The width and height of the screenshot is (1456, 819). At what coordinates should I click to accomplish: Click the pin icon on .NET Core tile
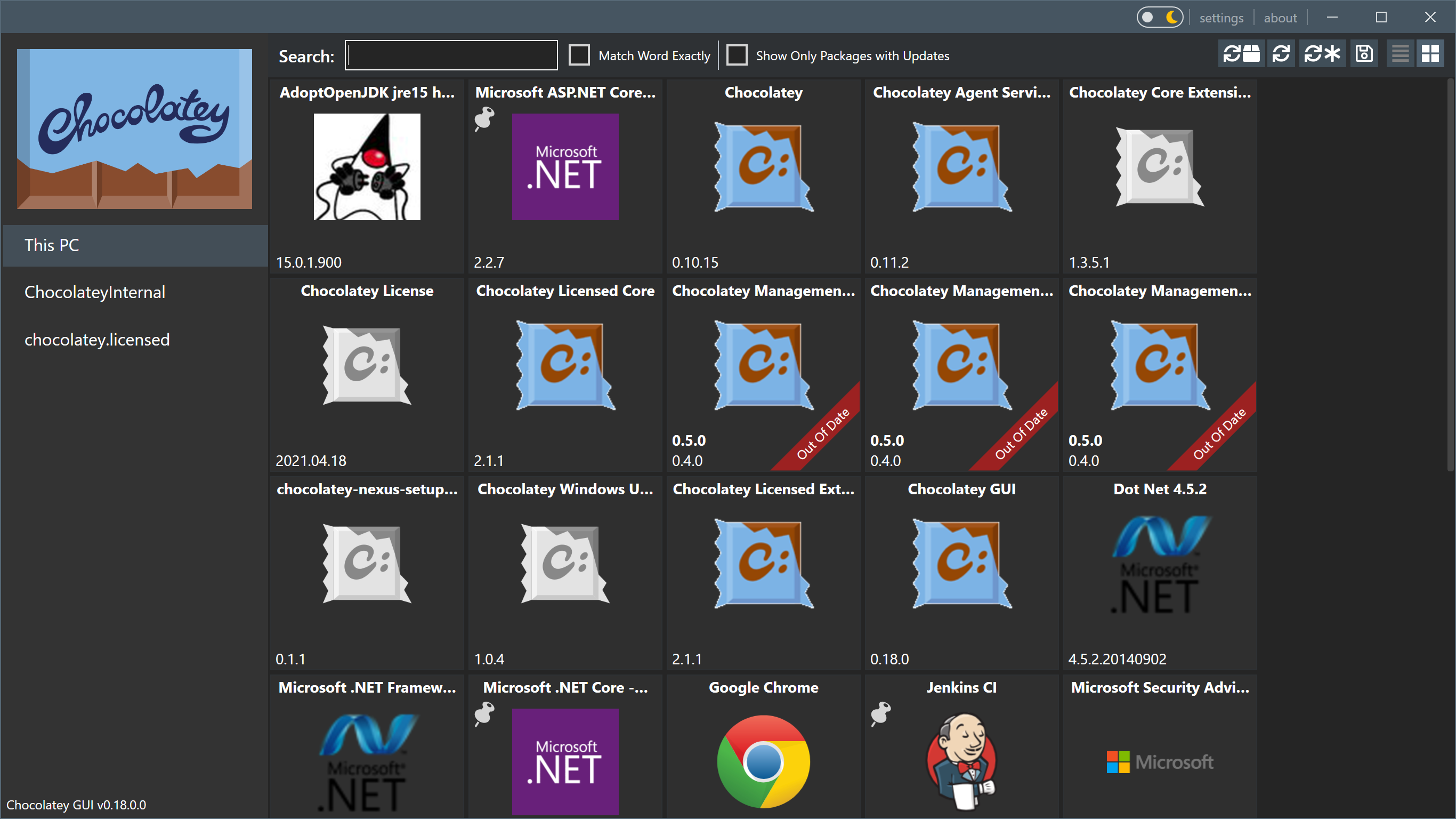point(484,714)
